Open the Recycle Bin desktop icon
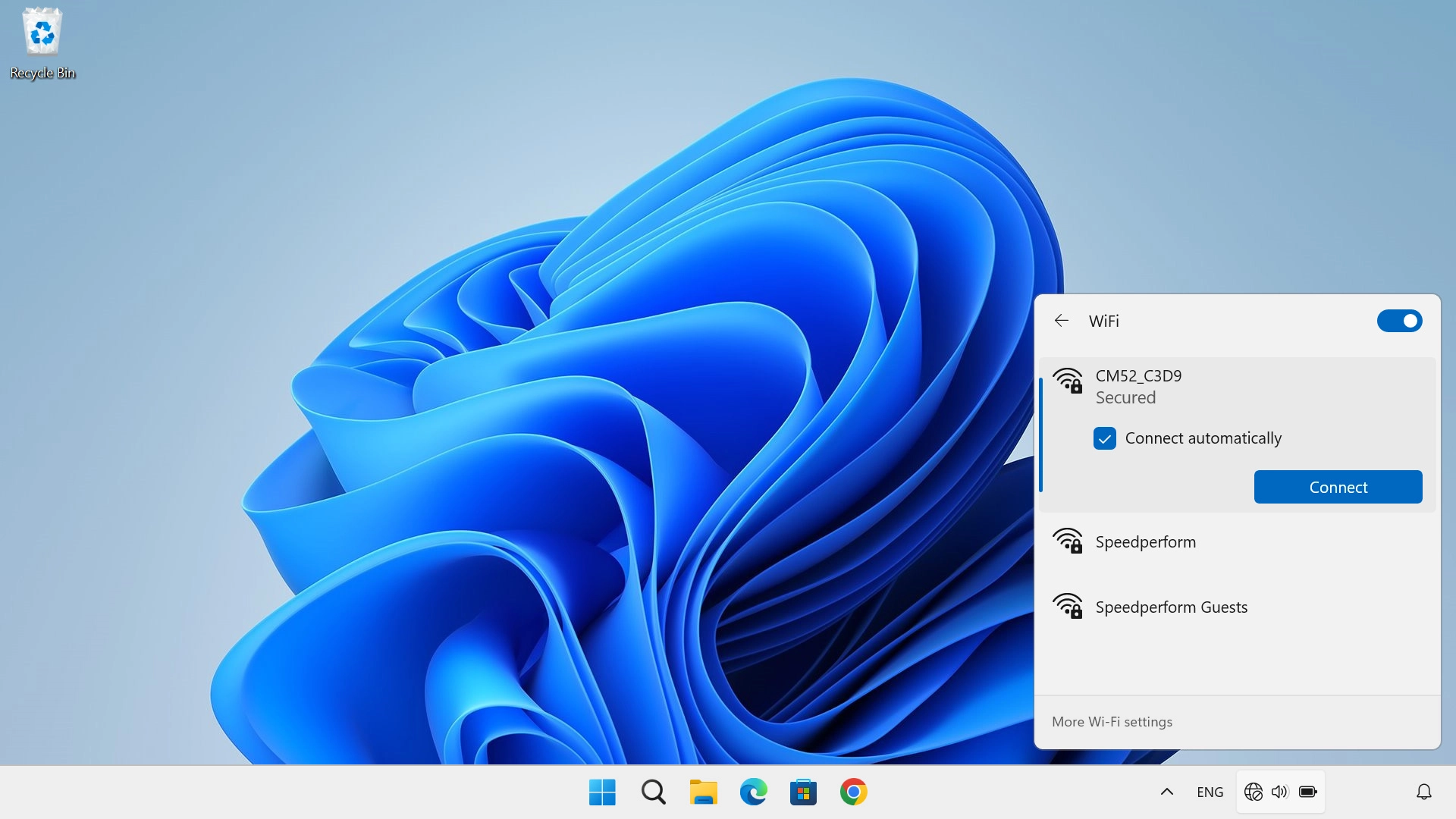Viewport: 1456px width, 819px height. click(42, 42)
